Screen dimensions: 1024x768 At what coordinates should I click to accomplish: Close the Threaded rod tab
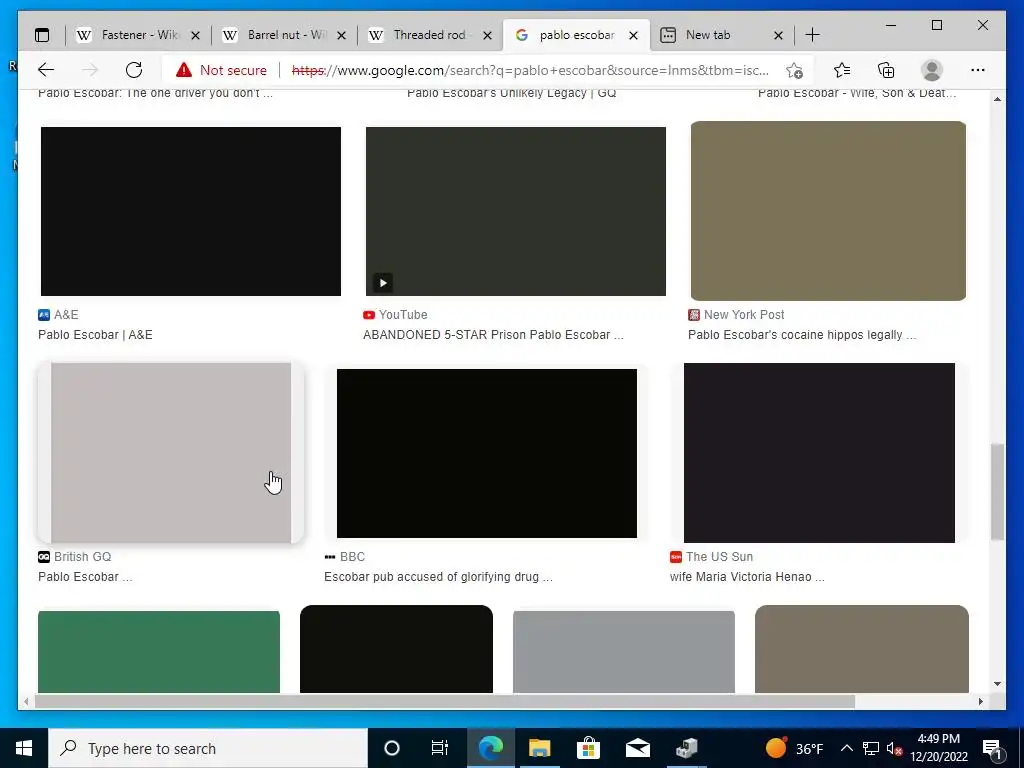487,36
